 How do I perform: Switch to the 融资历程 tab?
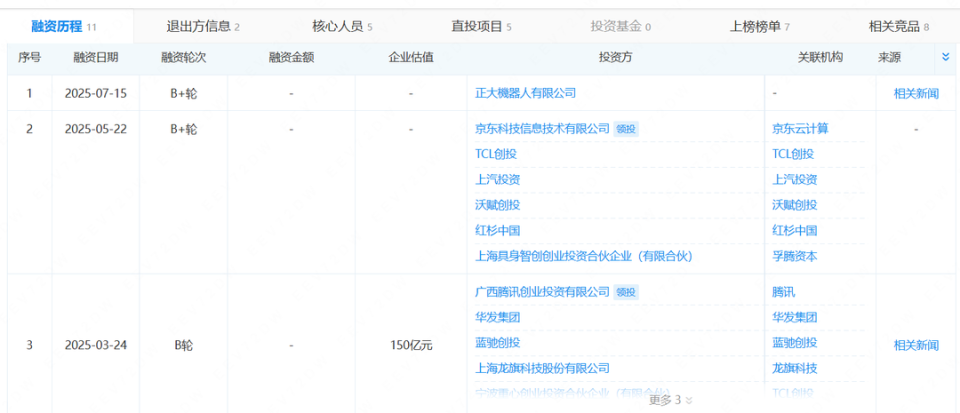click(x=64, y=26)
